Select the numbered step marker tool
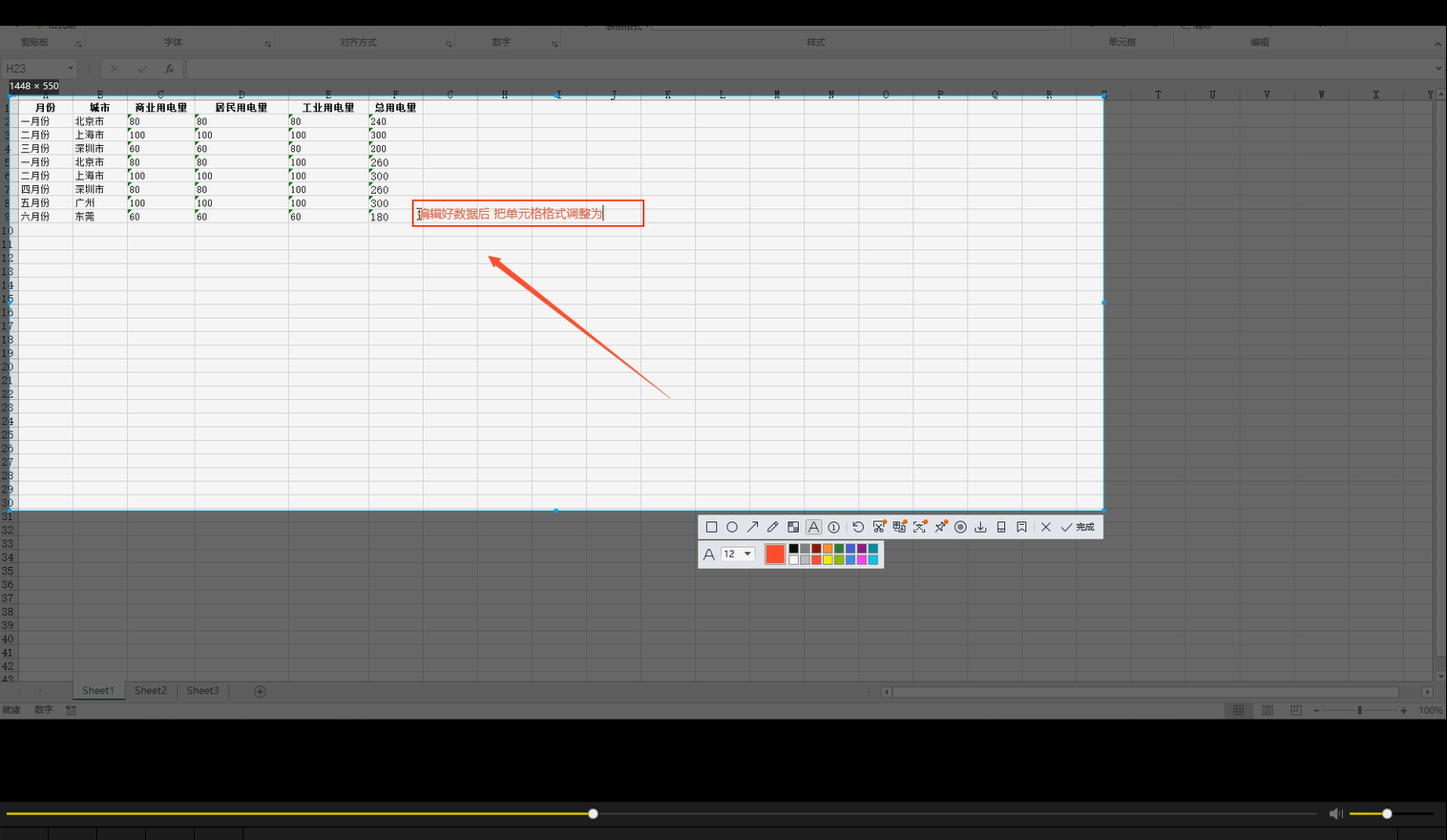The height and width of the screenshot is (840, 1447). pos(833,527)
